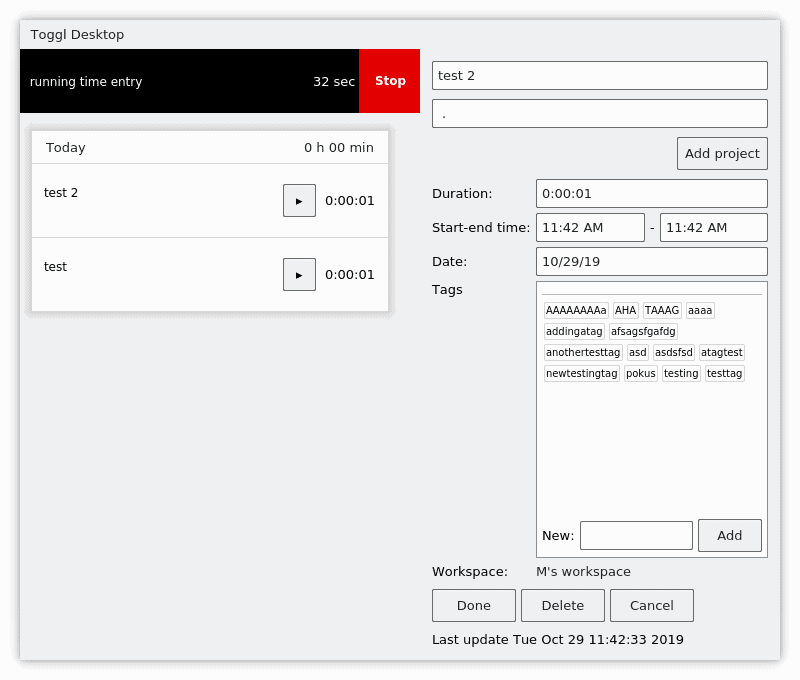Screen dimensions: 800x680
Task: Edit the end time field
Action: [x=713, y=228]
